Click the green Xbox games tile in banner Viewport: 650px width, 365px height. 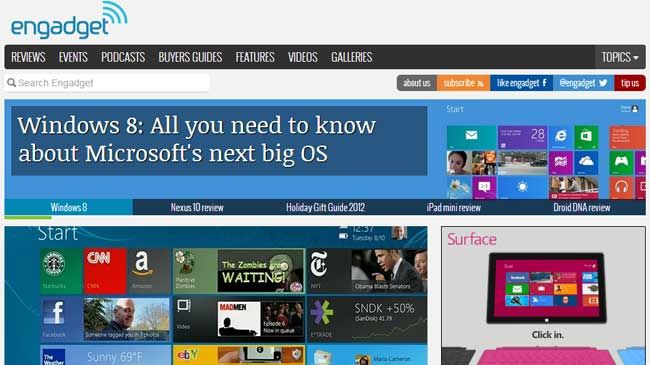tap(621, 163)
